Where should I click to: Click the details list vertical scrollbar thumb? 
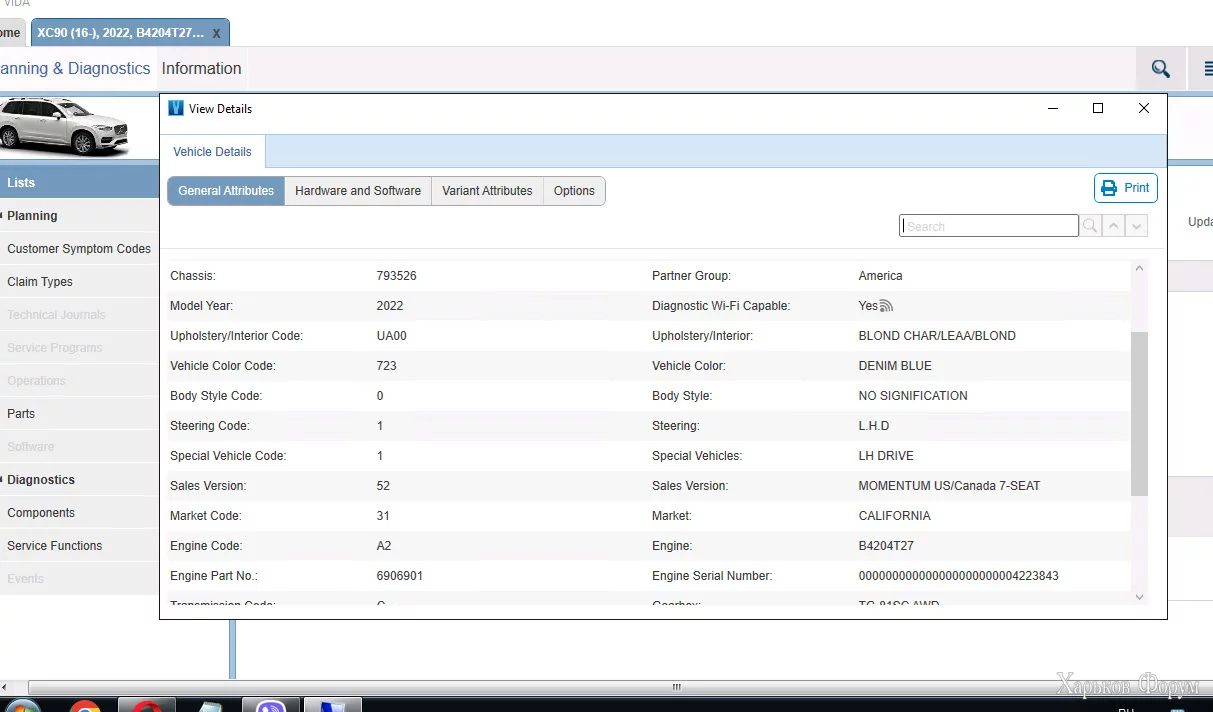click(1139, 413)
